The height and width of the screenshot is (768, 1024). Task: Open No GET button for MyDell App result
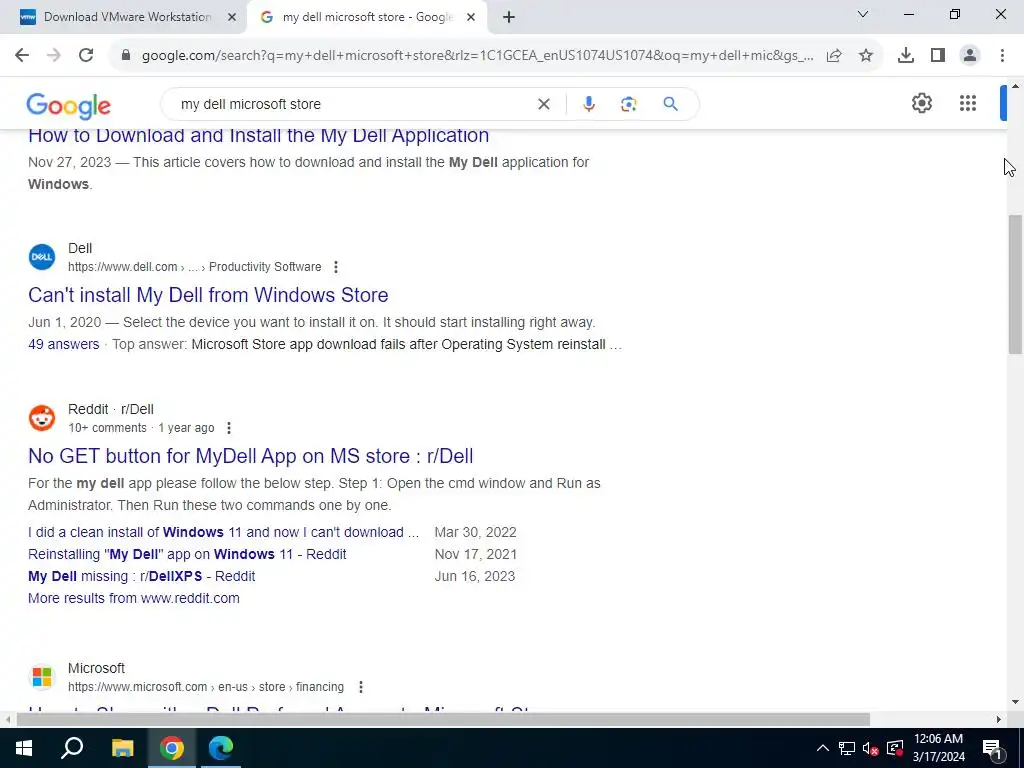pyautogui.click(x=251, y=456)
